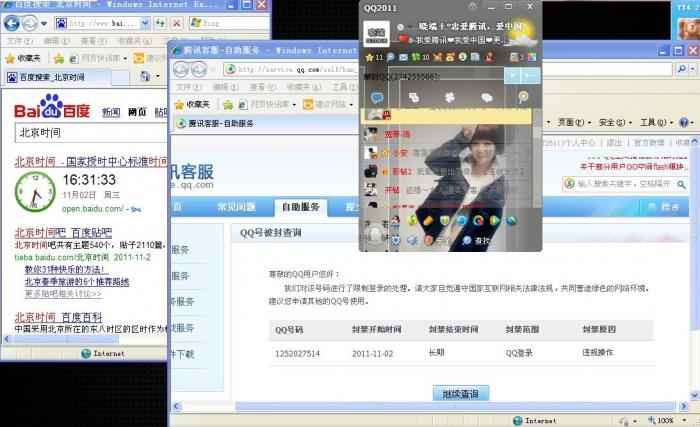Open 收藏夹 menu in Tencent service IE window
The height and width of the screenshot is (427, 700).
click(x=304, y=87)
